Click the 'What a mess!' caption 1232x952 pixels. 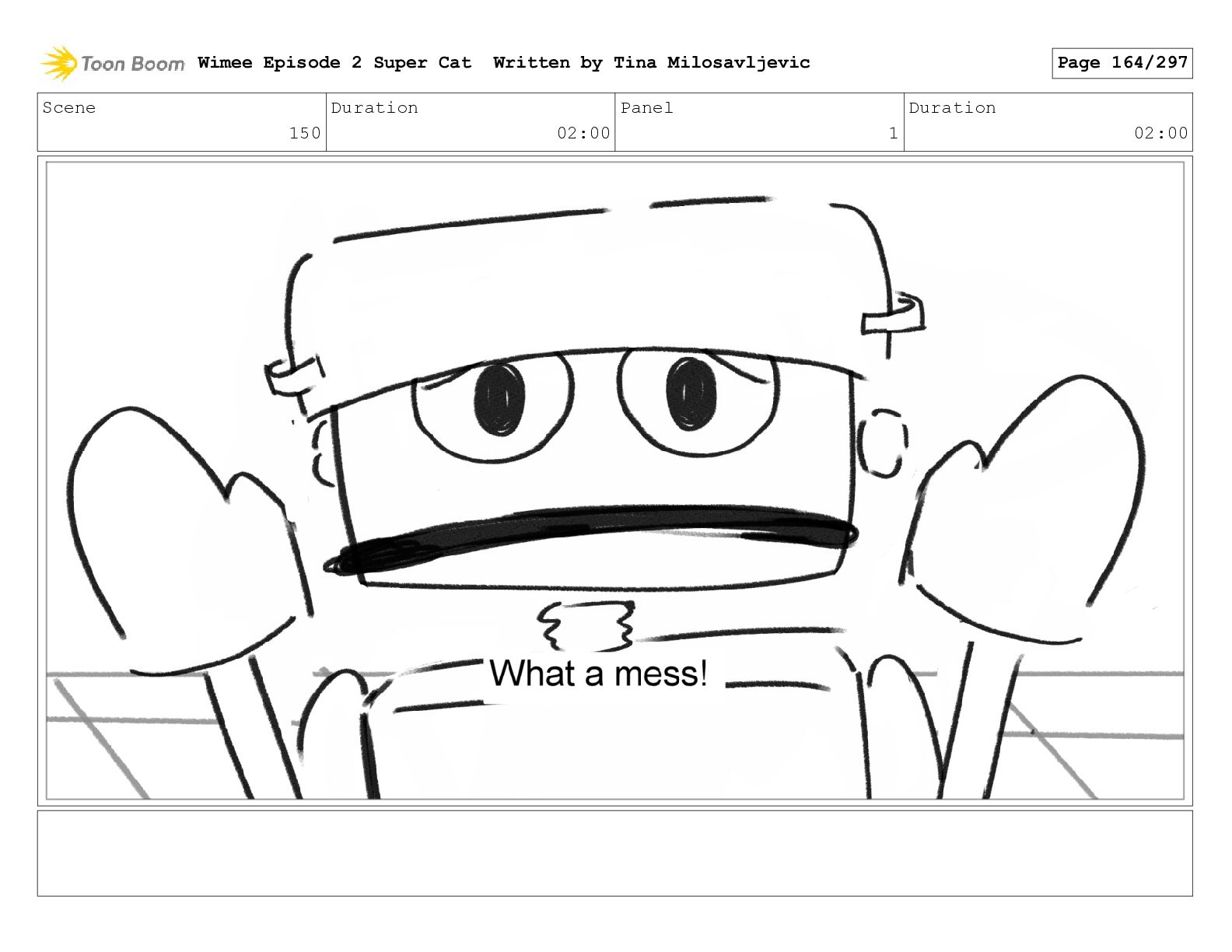(x=598, y=673)
